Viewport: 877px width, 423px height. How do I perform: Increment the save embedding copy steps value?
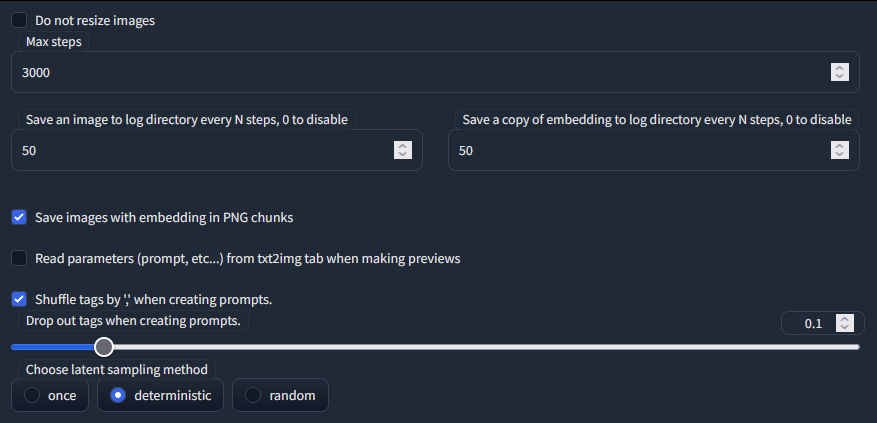840,145
